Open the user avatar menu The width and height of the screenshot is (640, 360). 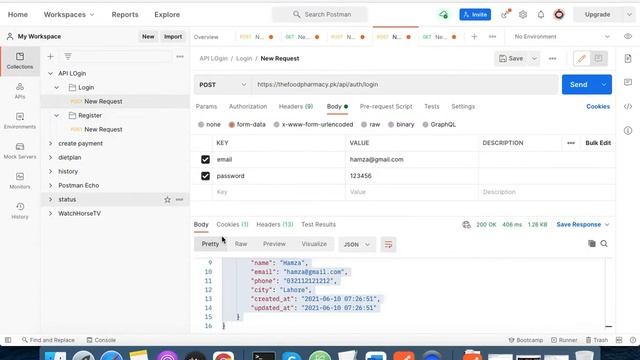point(559,15)
